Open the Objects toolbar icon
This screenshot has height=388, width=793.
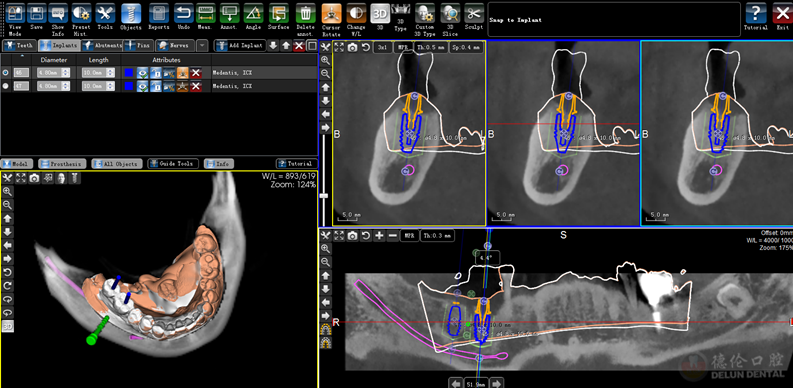130,13
